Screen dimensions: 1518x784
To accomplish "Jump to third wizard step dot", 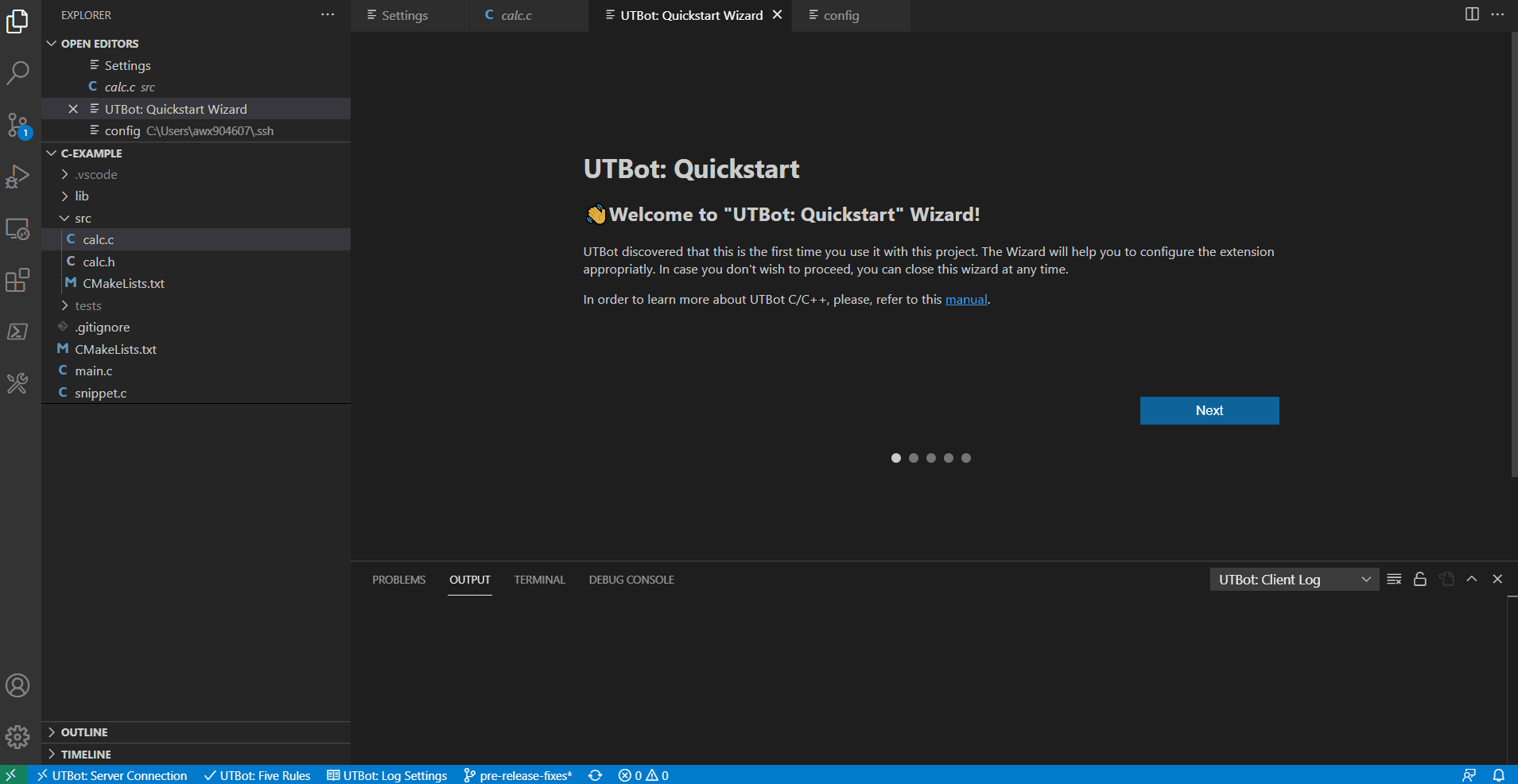I will pos(931,458).
